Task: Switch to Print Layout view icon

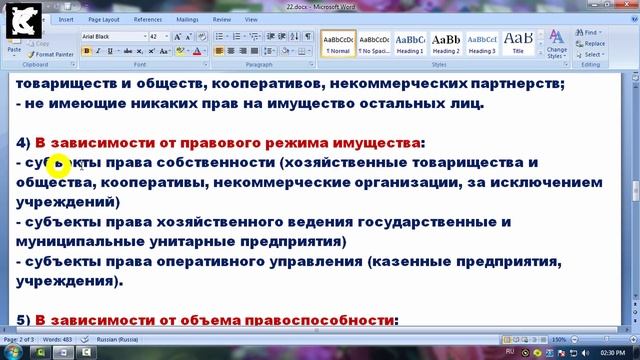Action: [507, 340]
